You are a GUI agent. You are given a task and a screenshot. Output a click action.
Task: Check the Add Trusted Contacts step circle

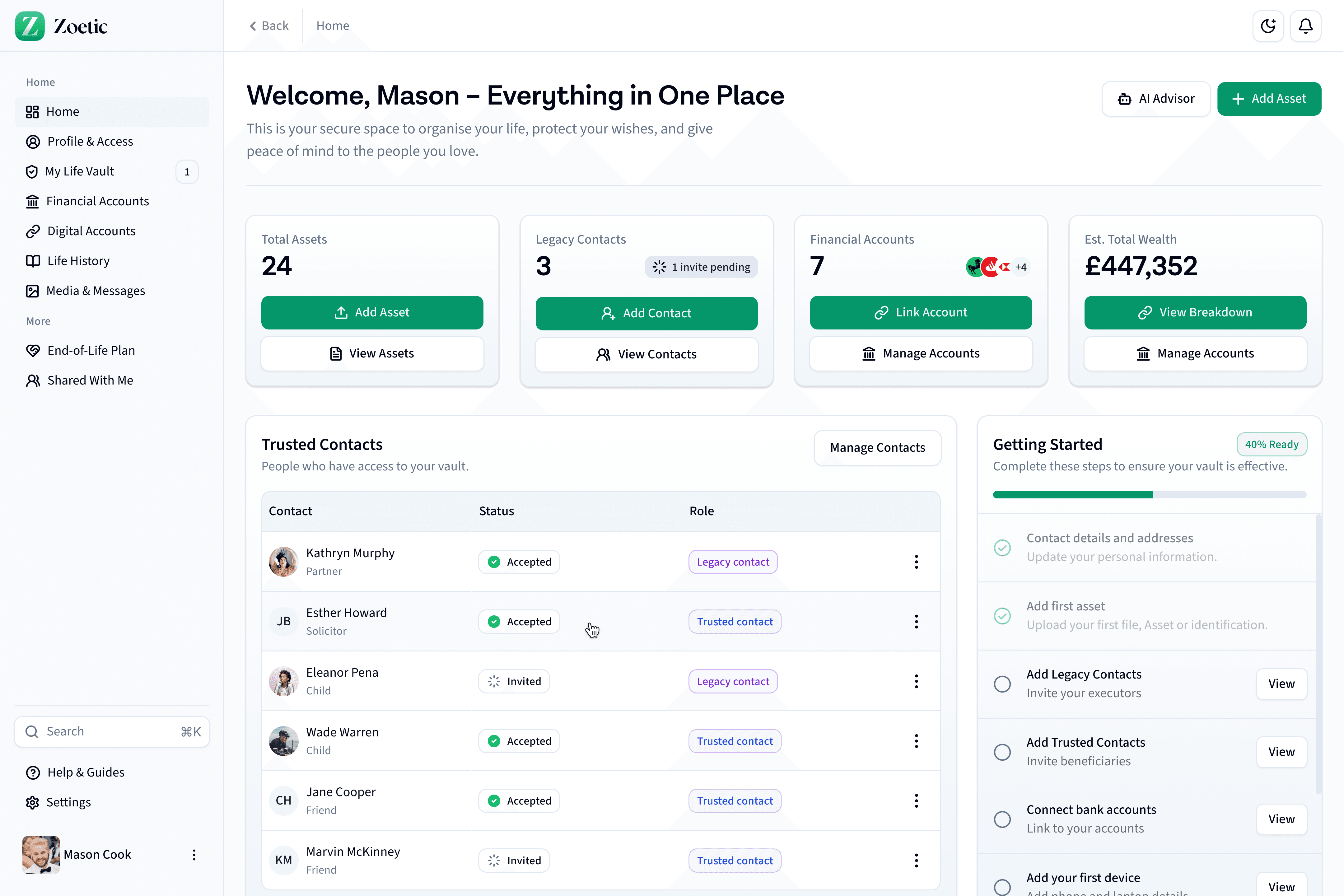(x=1002, y=752)
